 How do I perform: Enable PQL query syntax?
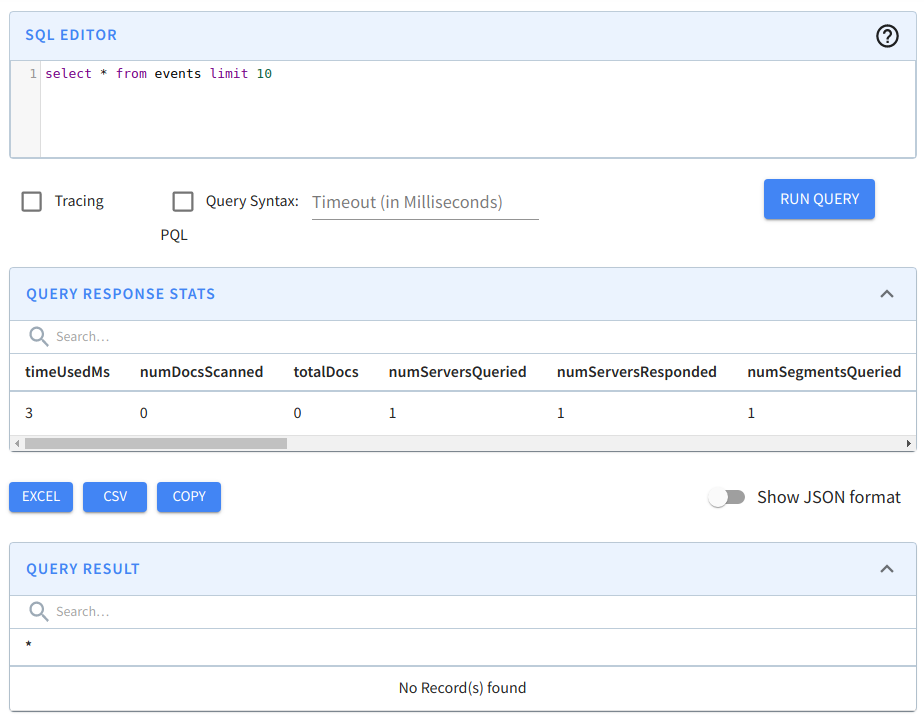tap(183, 201)
